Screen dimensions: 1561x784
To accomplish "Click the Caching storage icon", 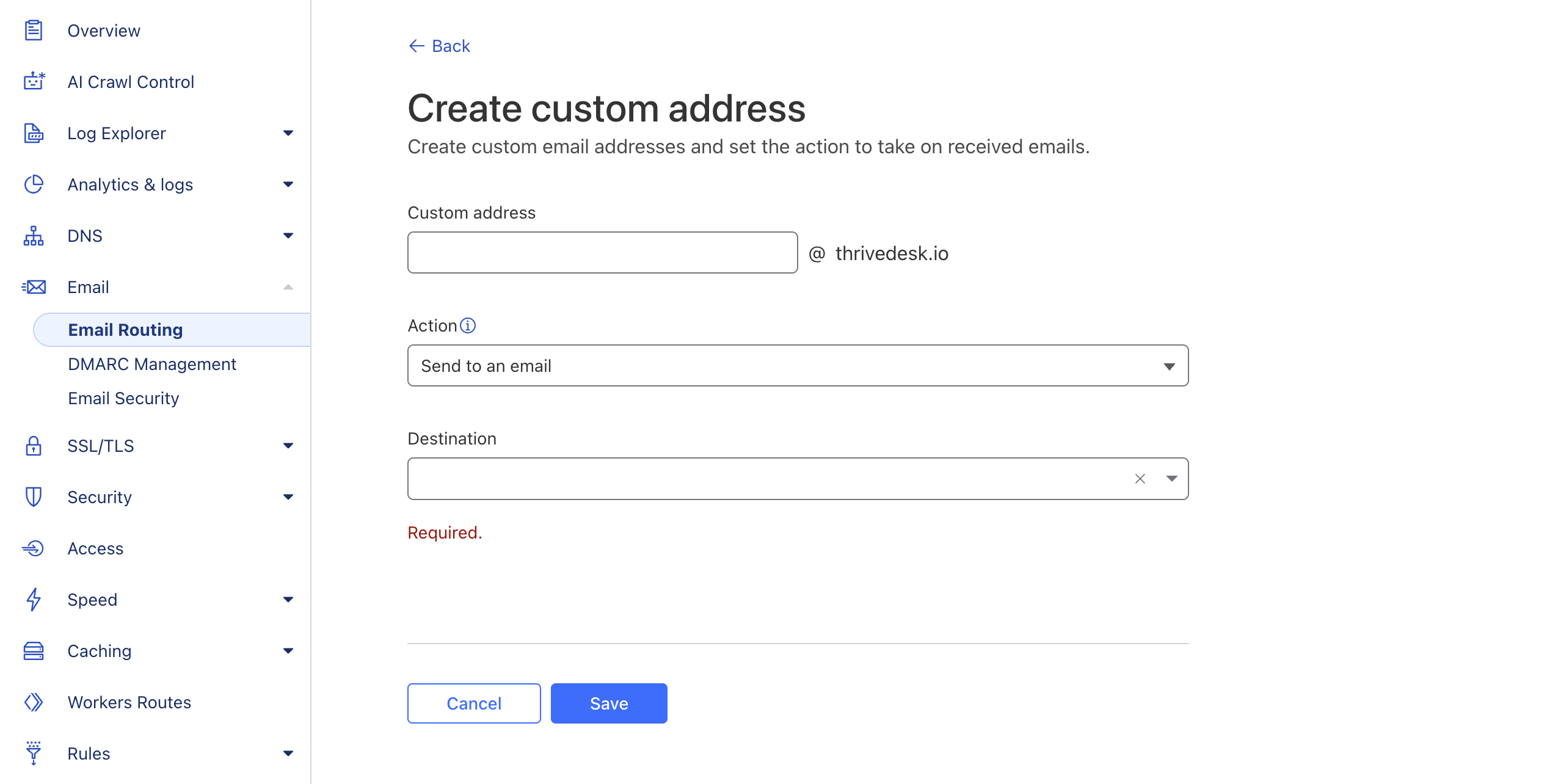I will (34, 651).
